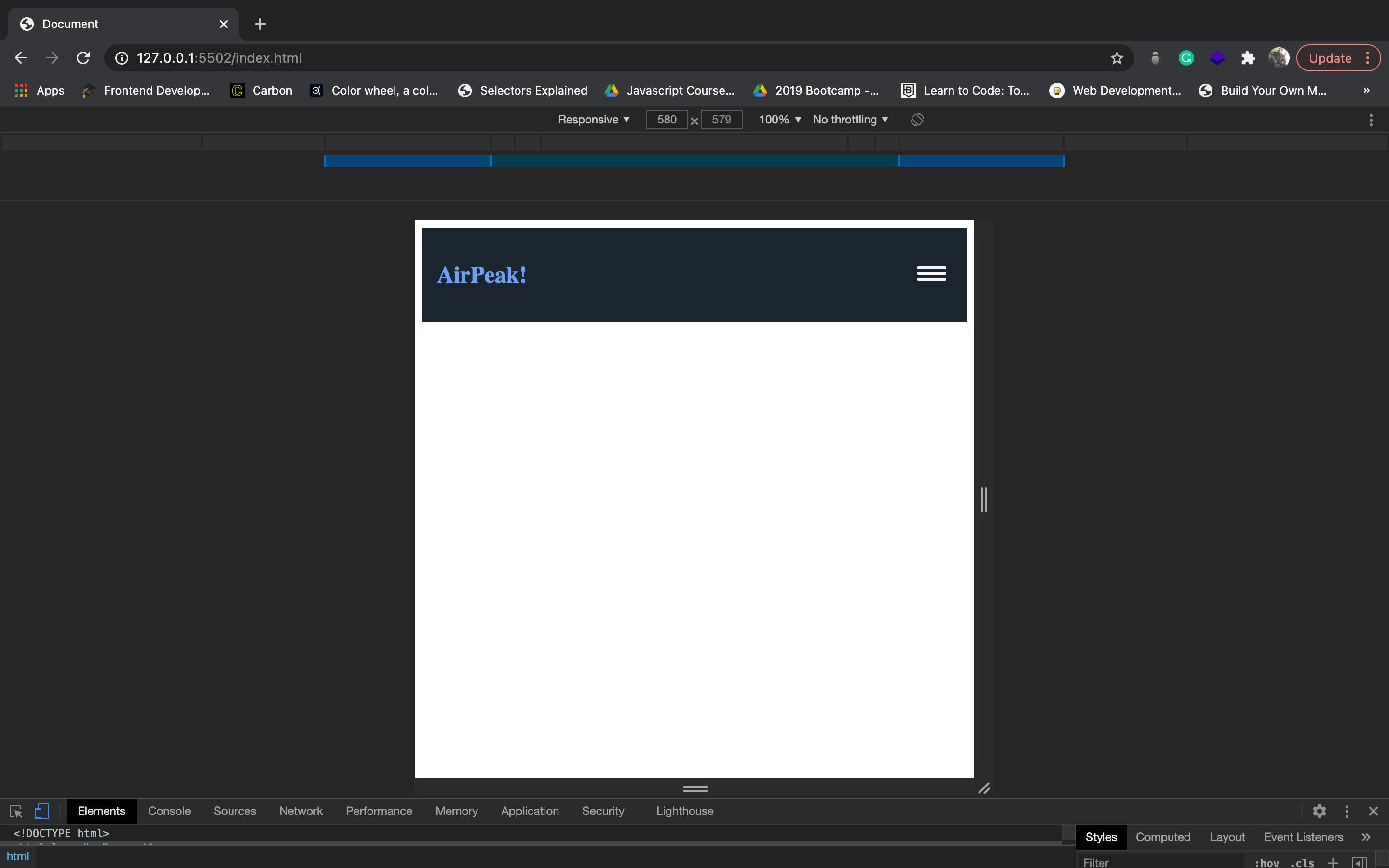Click the AirPeak! brand logo link
The width and height of the screenshot is (1389, 868).
pos(481,274)
